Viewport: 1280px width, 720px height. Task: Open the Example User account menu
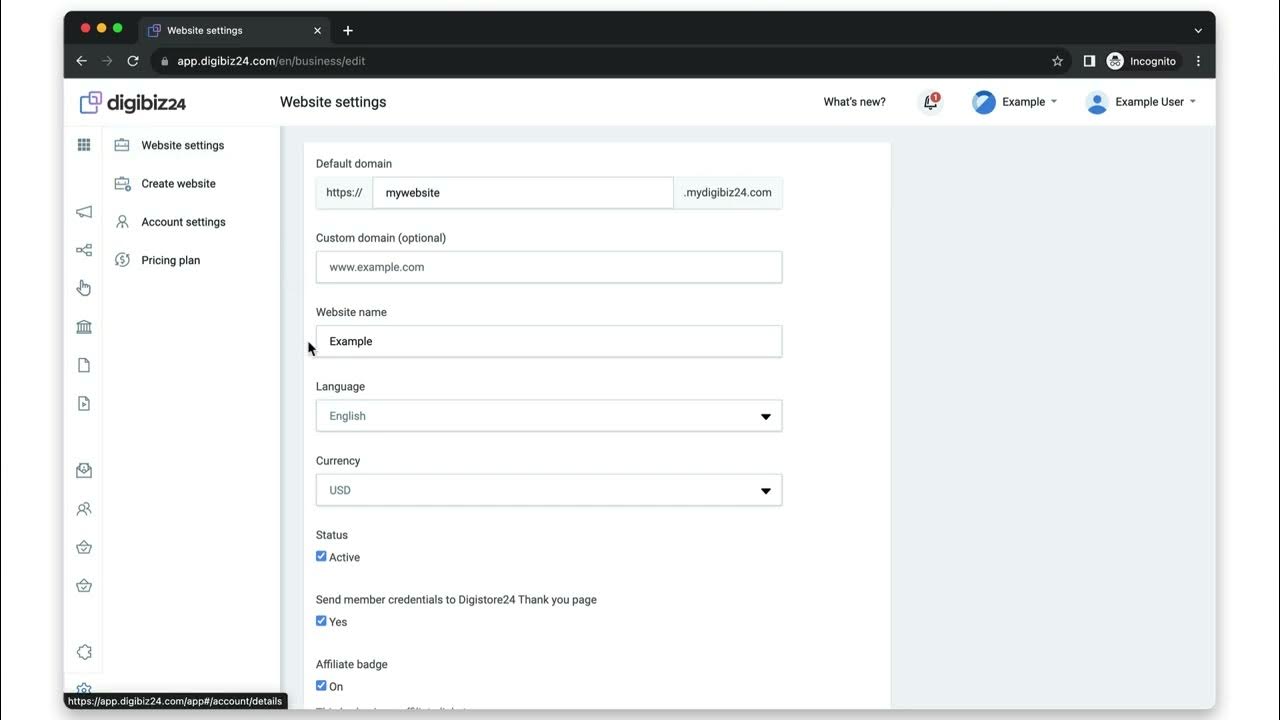pos(1141,102)
